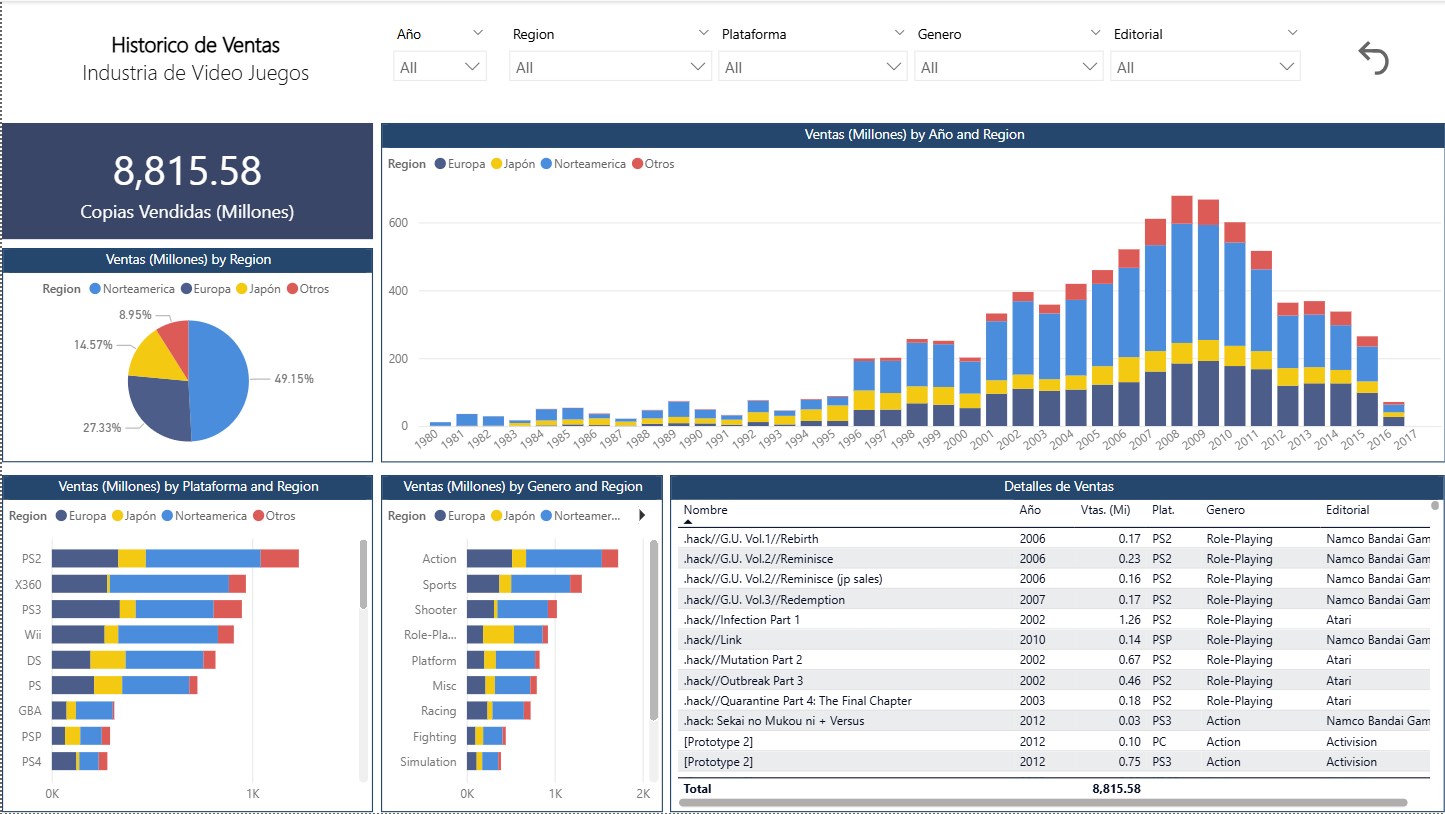Expand the Editorial slicer dropdown
The height and width of the screenshot is (814, 1445).
[x=1204, y=67]
